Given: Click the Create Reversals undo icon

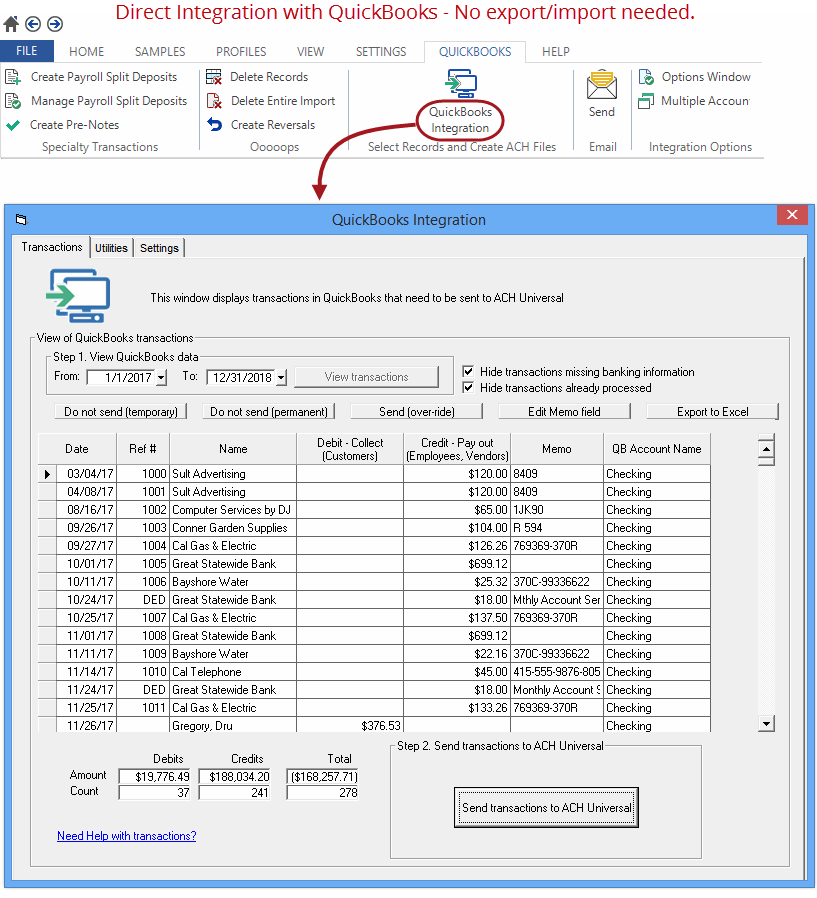Looking at the screenshot, I should 214,124.
